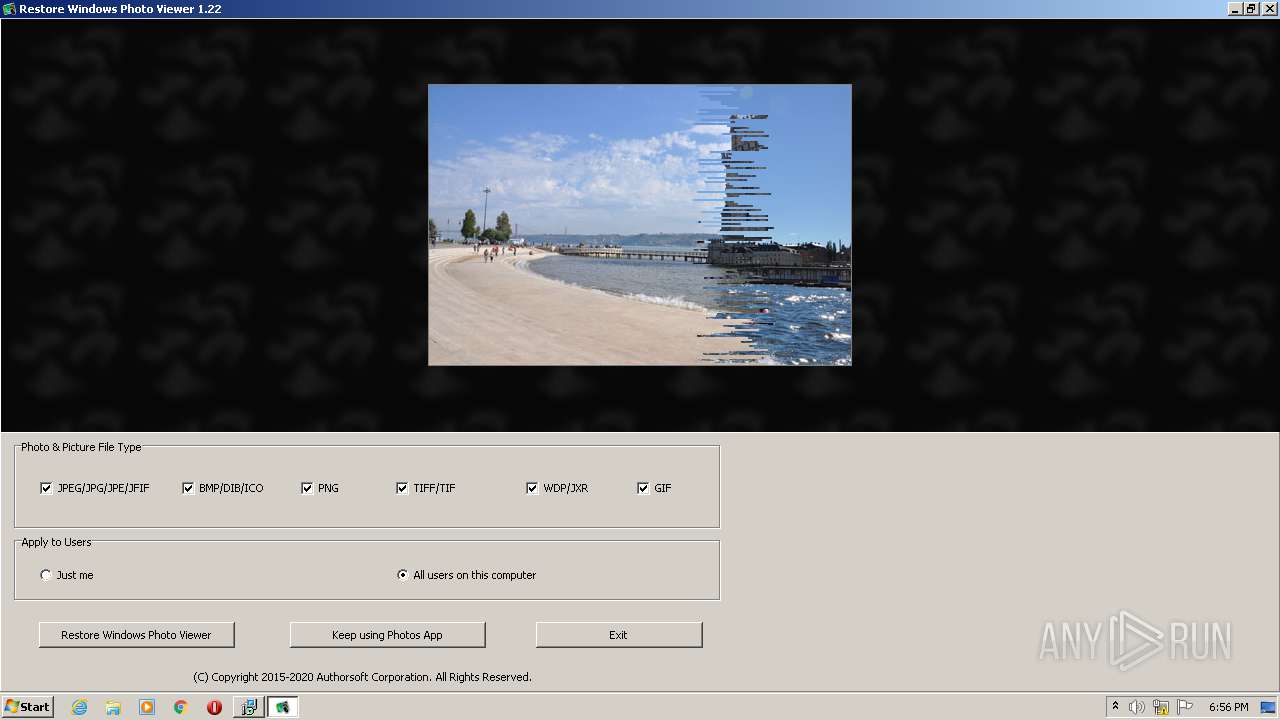Click the network status tray icon
1280x720 pixels.
[x=1161, y=707]
